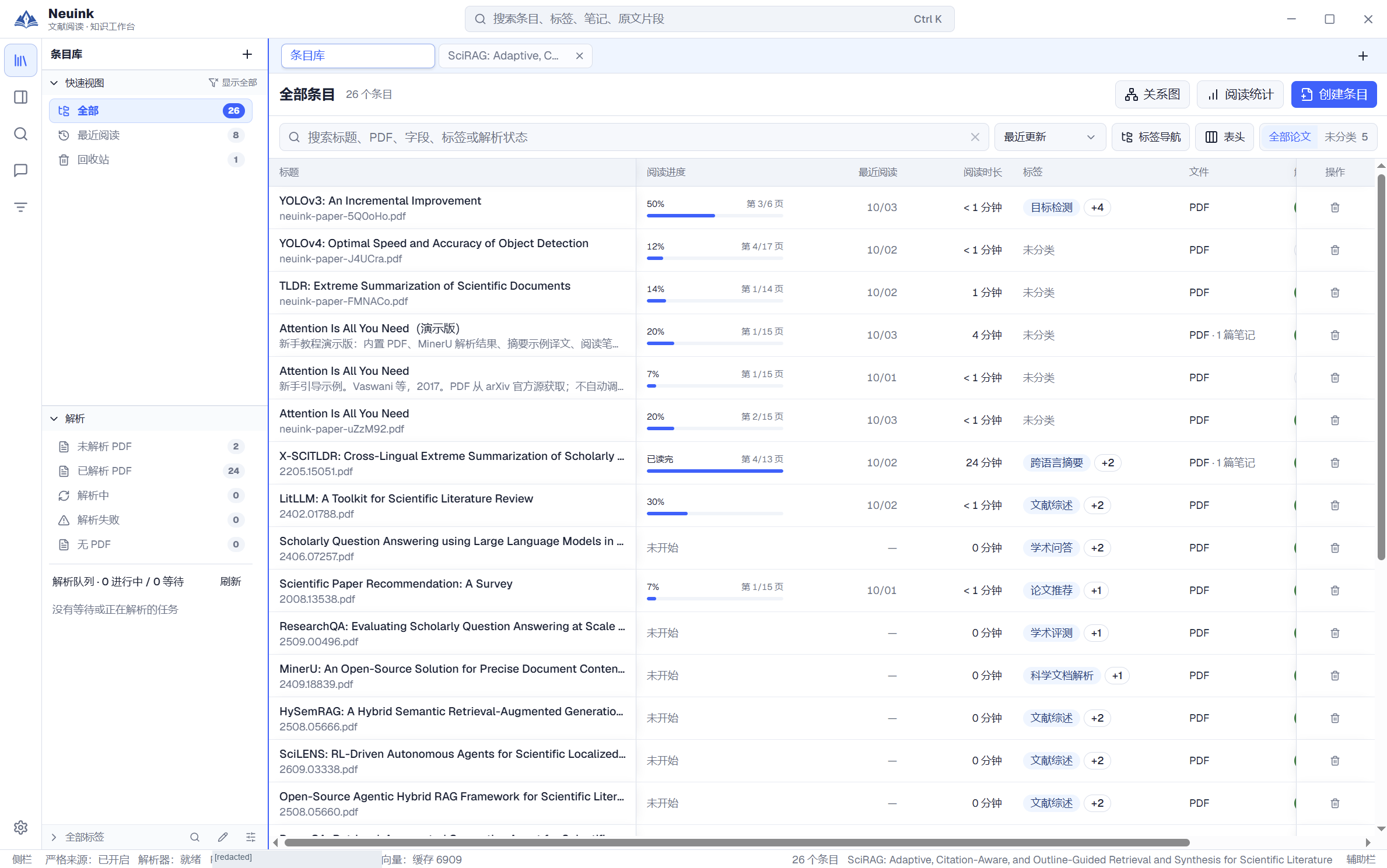
Task: Open the 关系图 view
Action: click(1152, 94)
